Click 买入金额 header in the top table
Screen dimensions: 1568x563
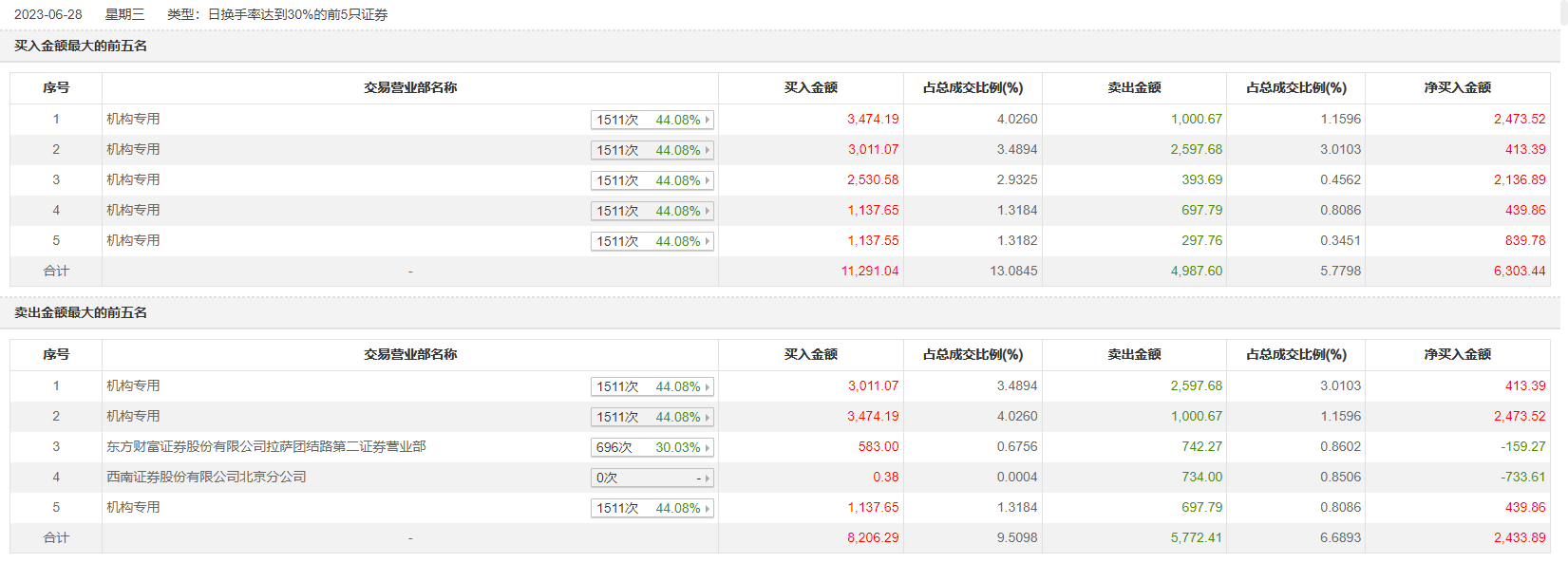click(x=810, y=87)
